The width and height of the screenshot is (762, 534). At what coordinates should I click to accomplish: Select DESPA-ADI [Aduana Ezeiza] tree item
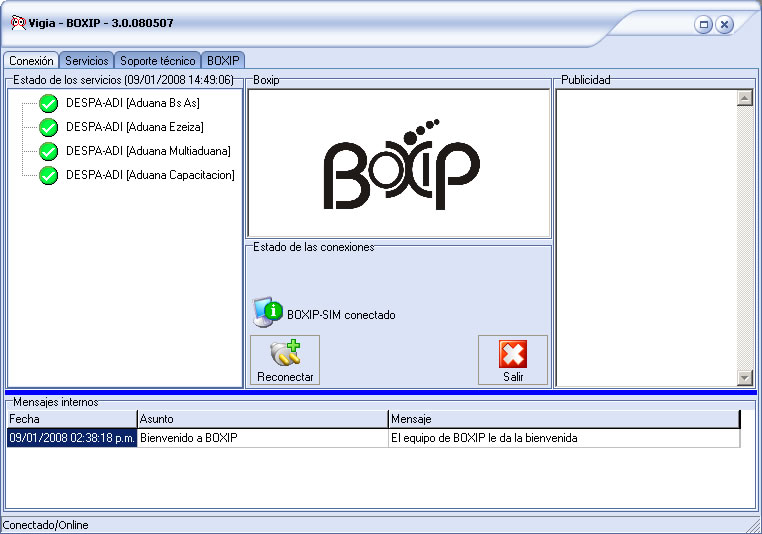(134, 127)
